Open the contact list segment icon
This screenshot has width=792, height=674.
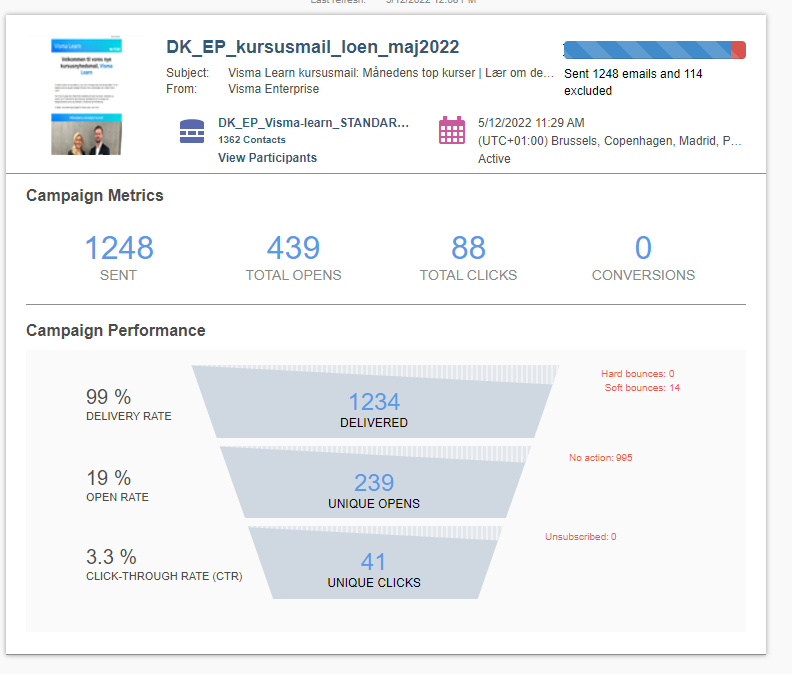[192, 131]
